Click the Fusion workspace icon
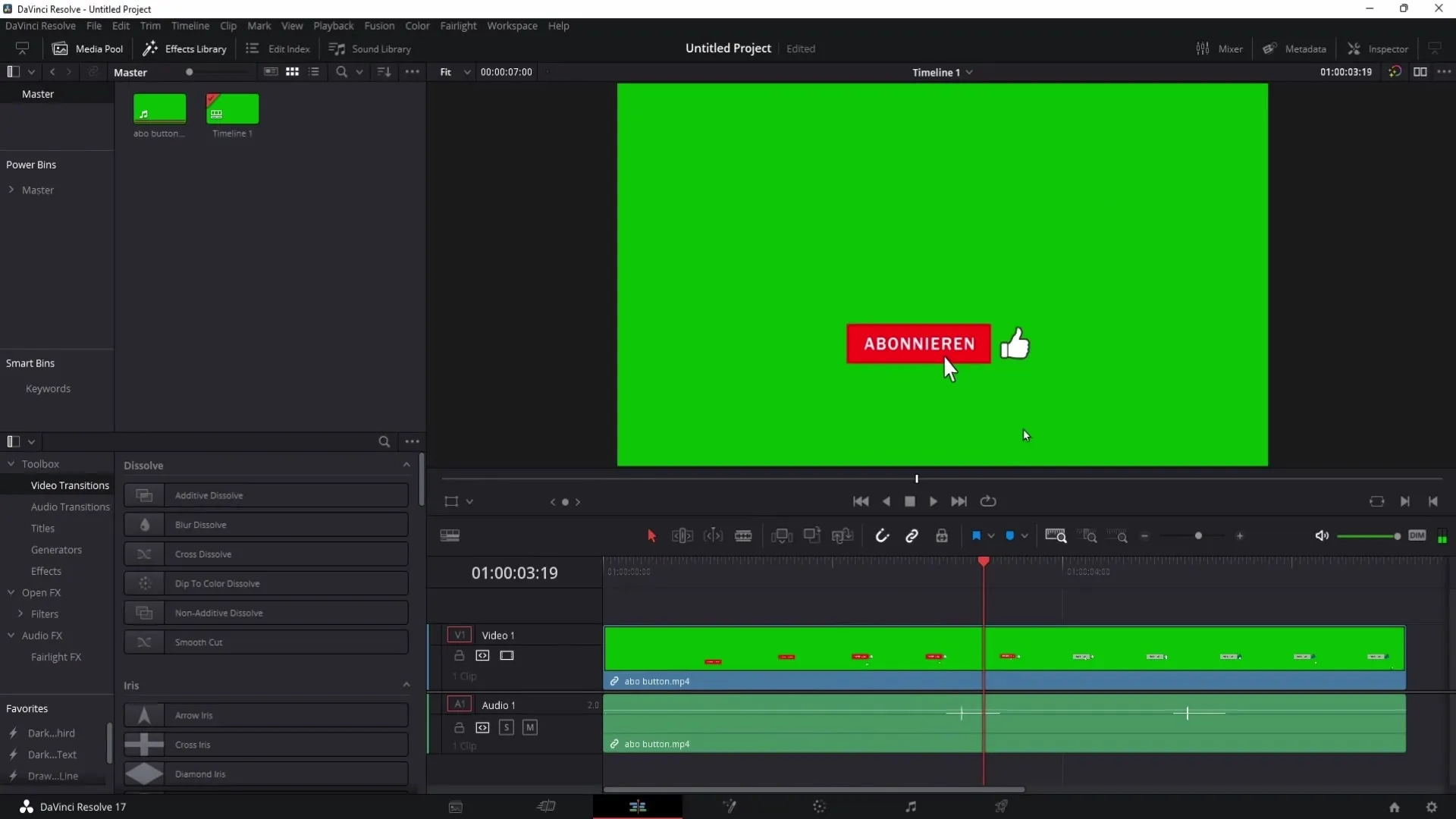 (729, 806)
